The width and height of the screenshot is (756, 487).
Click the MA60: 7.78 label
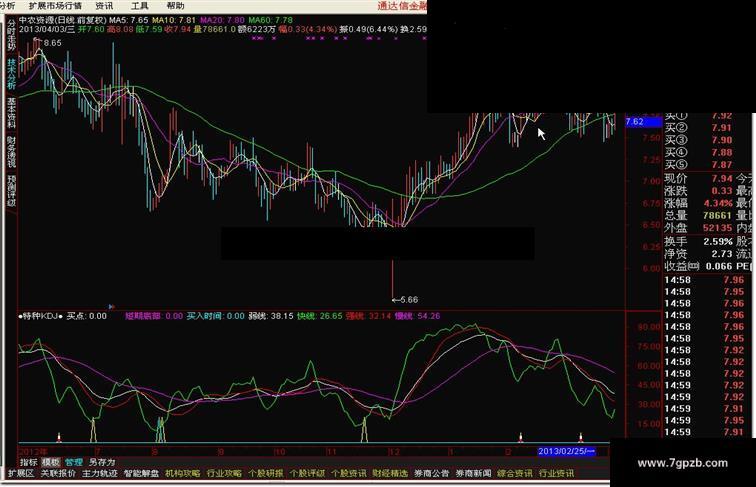pyautogui.click(x=270, y=20)
